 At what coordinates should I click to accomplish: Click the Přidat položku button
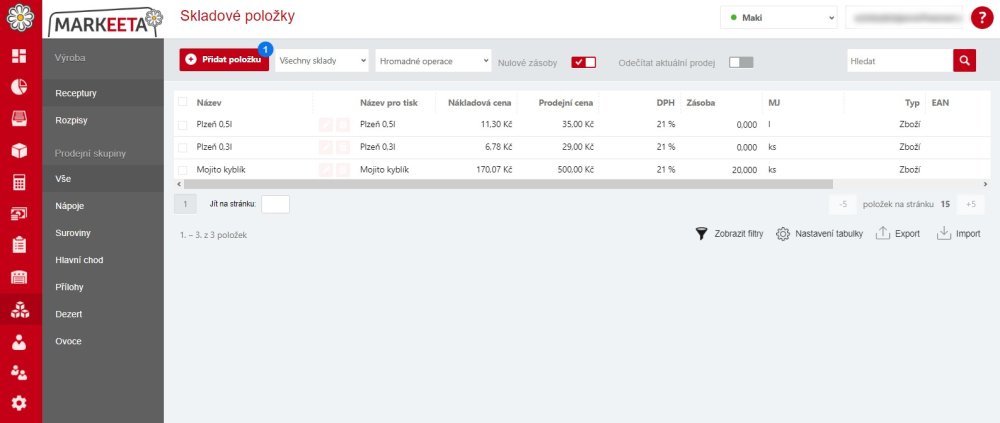(x=224, y=59)
